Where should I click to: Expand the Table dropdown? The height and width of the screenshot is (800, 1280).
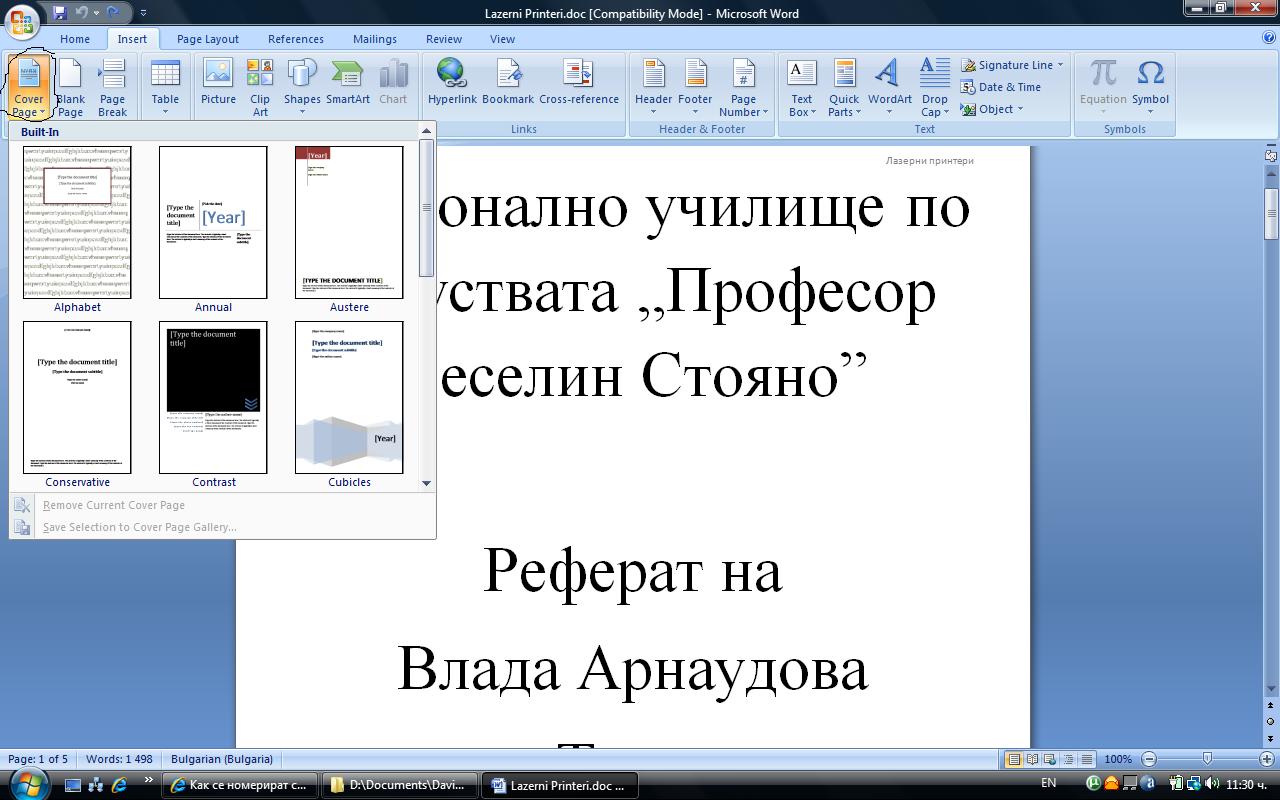click(165, 87)
